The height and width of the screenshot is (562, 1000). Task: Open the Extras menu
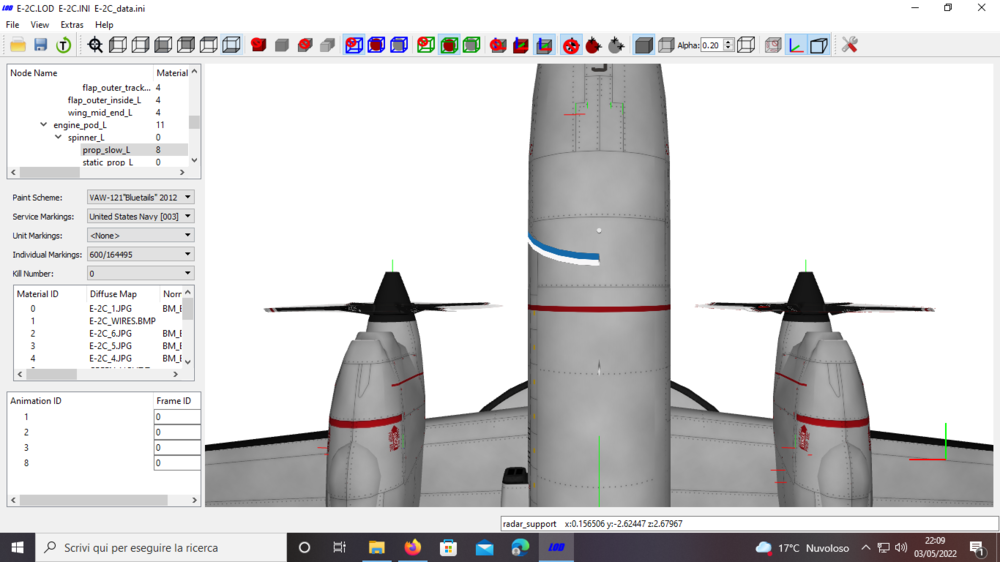pyautogui.click(x=71, y=25)
